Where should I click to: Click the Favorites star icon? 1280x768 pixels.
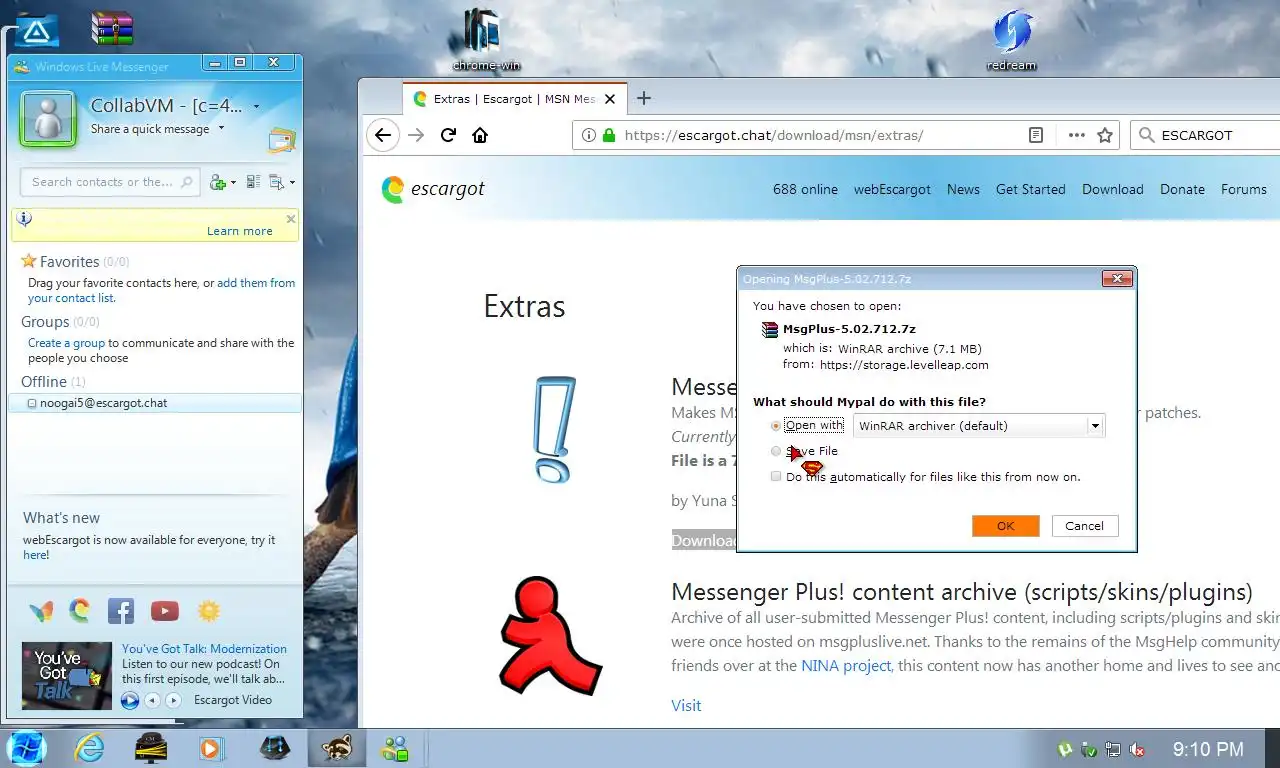coord(29,261)
